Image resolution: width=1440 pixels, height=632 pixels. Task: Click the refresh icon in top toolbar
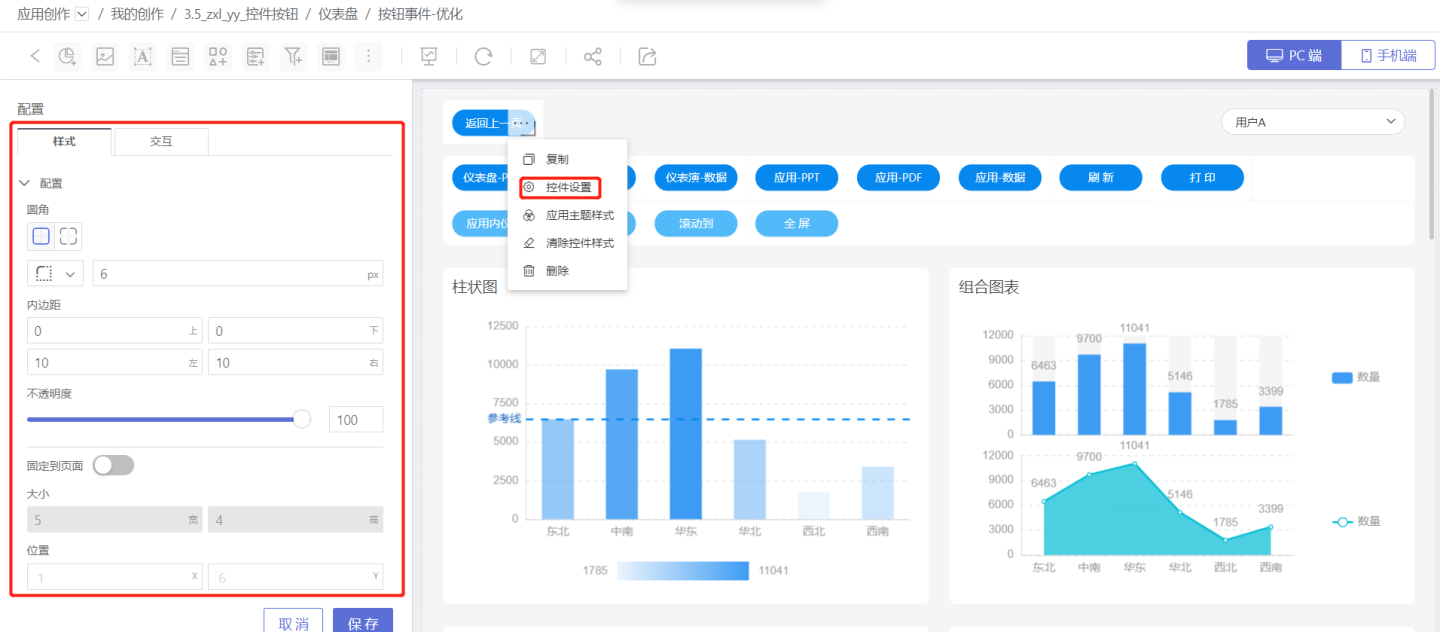483,57
